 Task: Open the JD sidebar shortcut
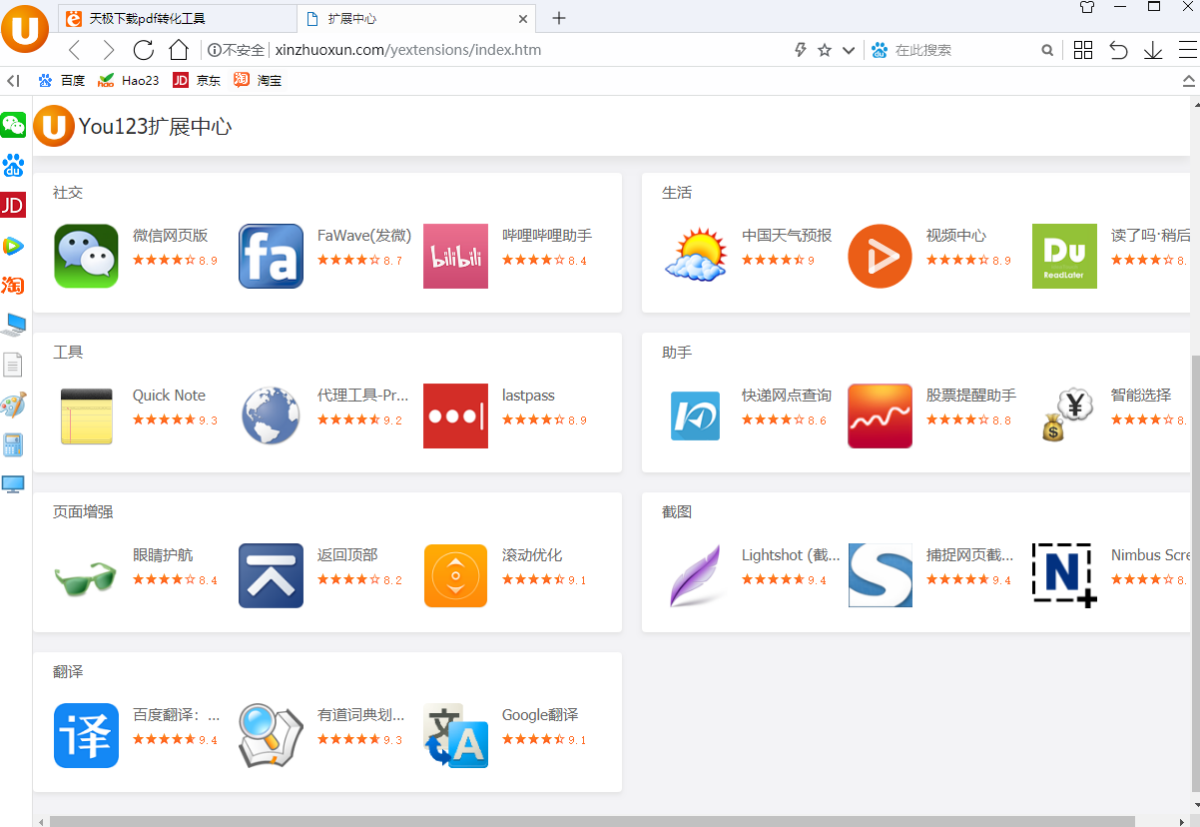13,205
